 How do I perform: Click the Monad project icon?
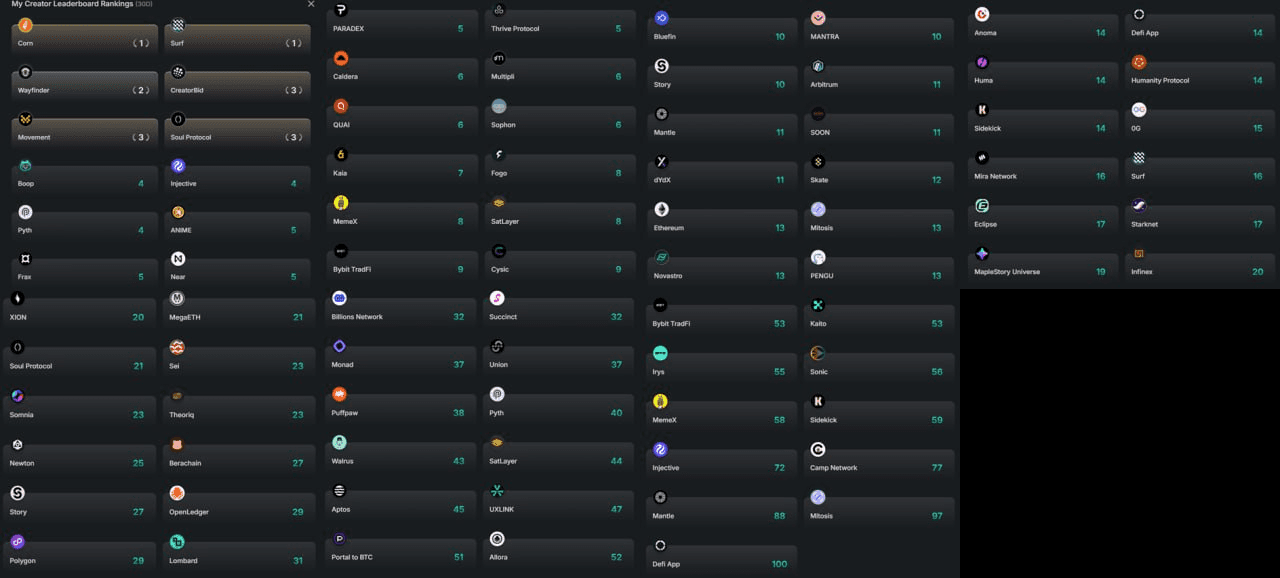tap(339, 346)
